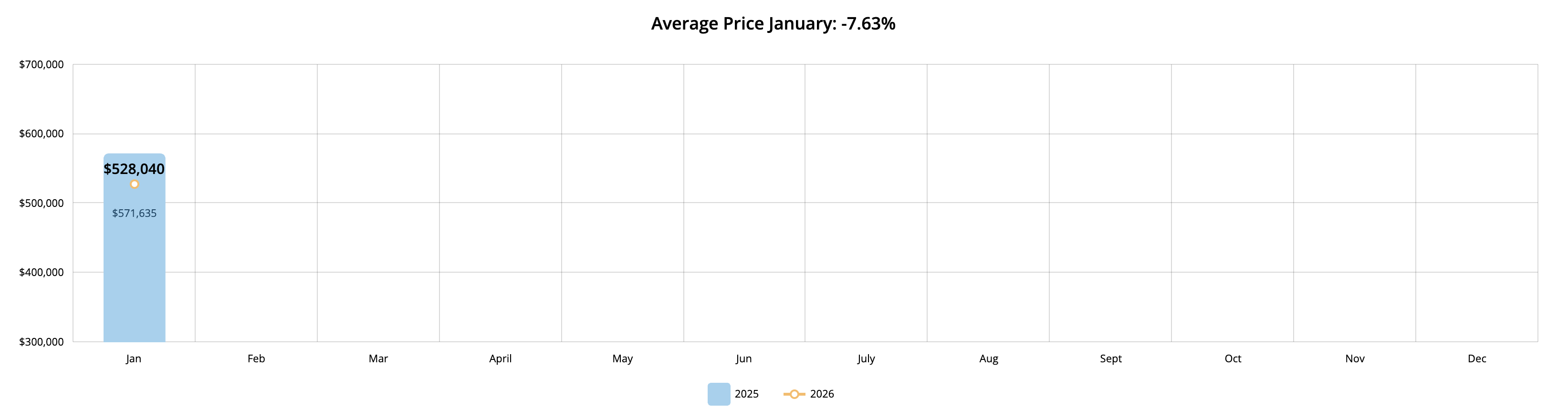Click the $300,000 y-axis label
Image resolution: width=1568 pixels, height=409 pixels.
[42, 341]
